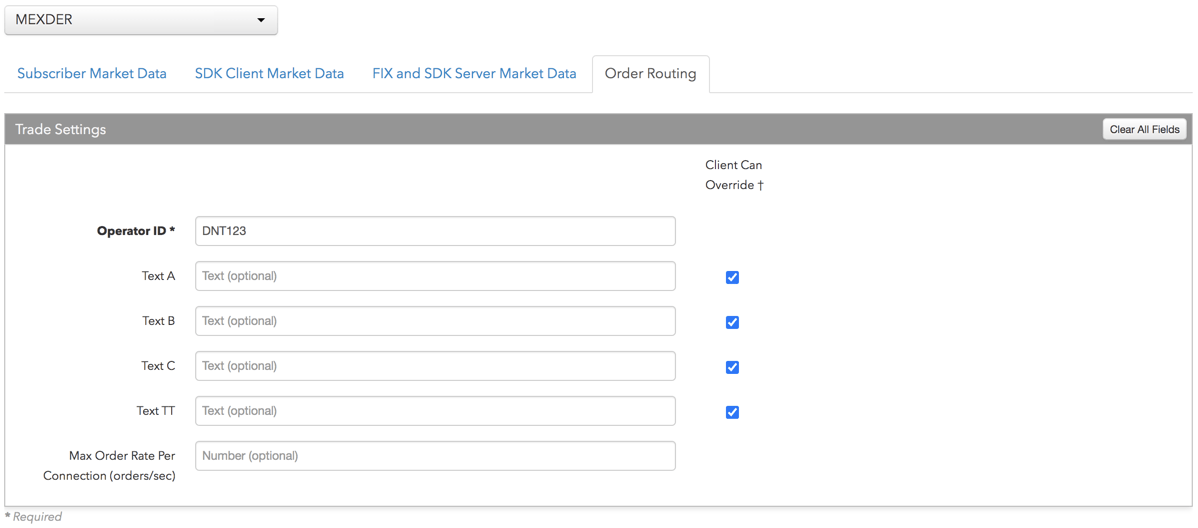This screenshot has width=1198, height=528.
Task: Uncheck Client Can Override for Text B
Action: (x=732, y=322)
